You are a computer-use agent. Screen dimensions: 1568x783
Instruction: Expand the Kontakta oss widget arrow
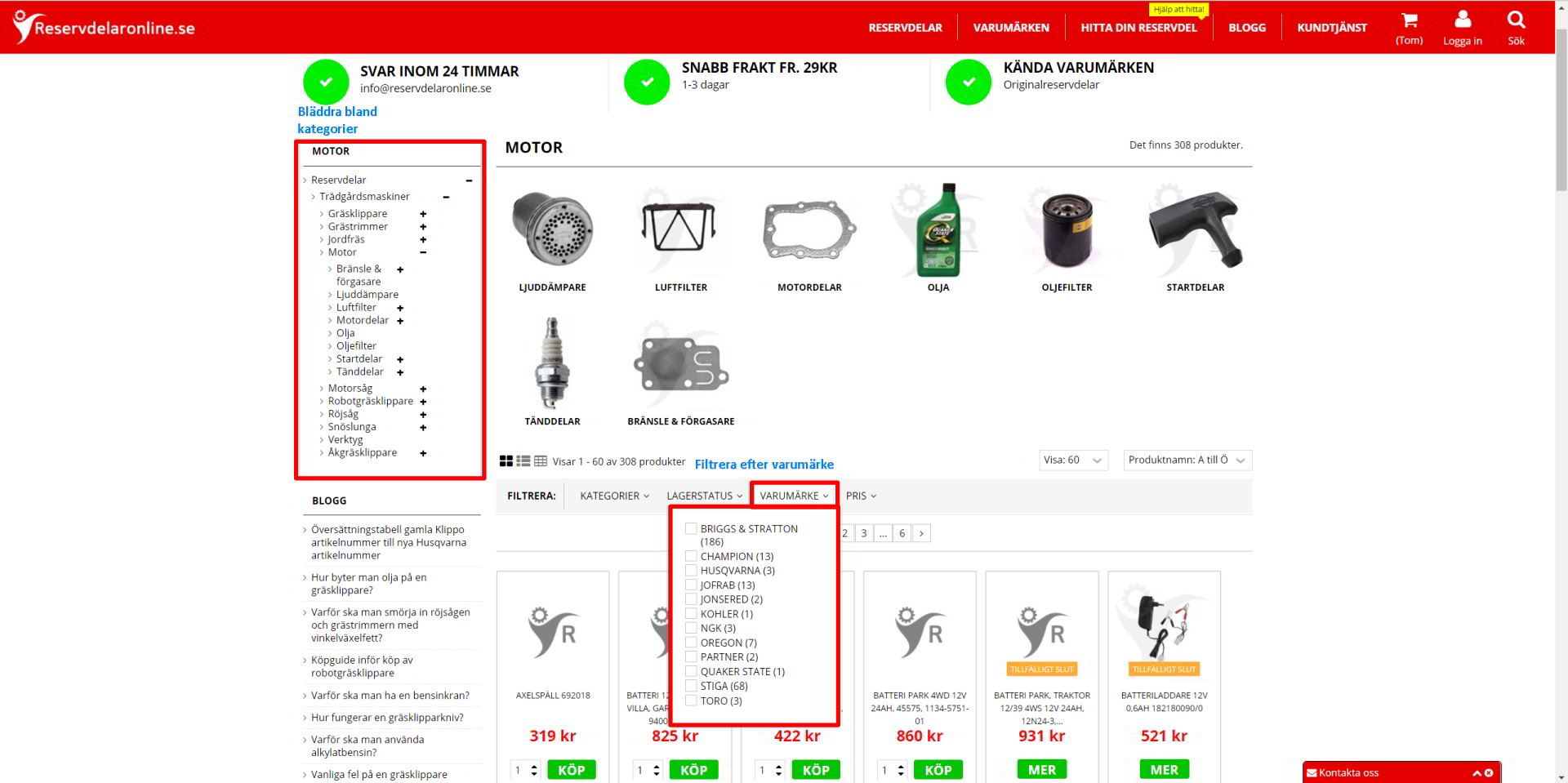[x=1477, y=773]
